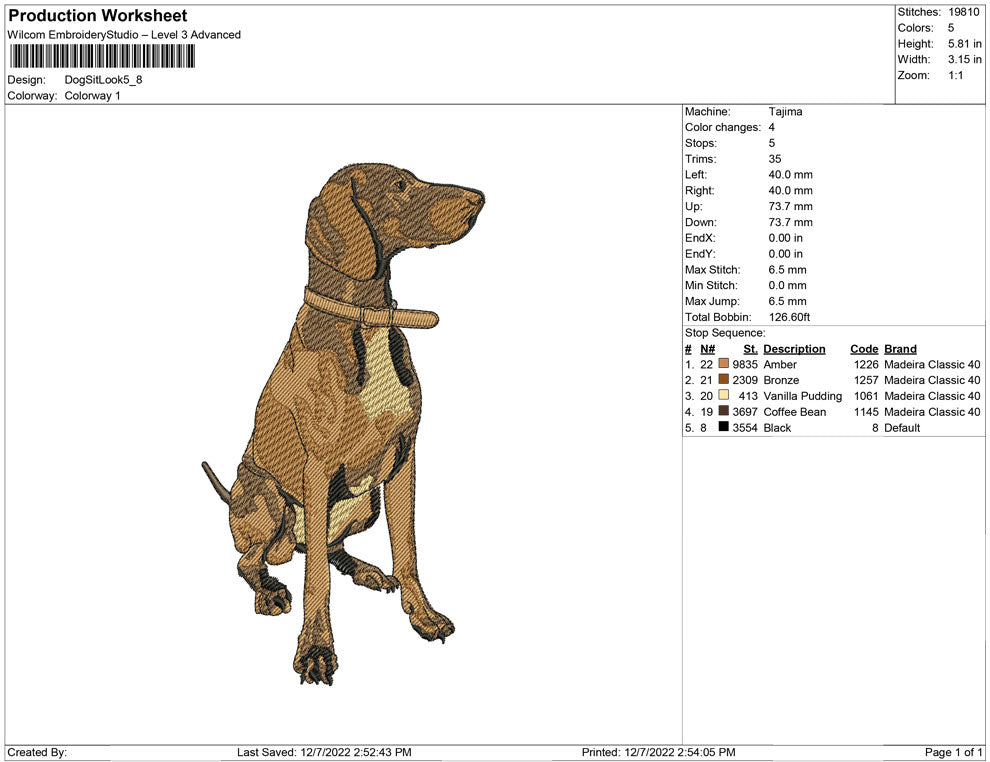
Task: Click the 'Stop Sequence:' label
Action: 725,333
